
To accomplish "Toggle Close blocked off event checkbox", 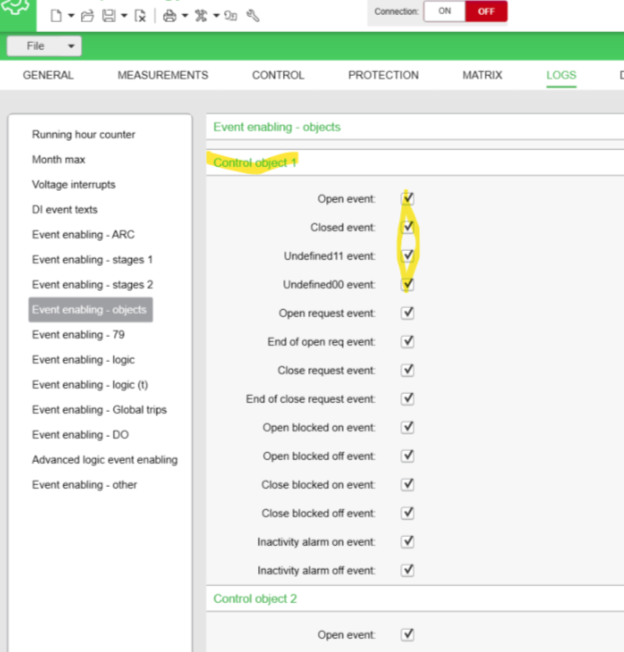I will click(407, 513).
